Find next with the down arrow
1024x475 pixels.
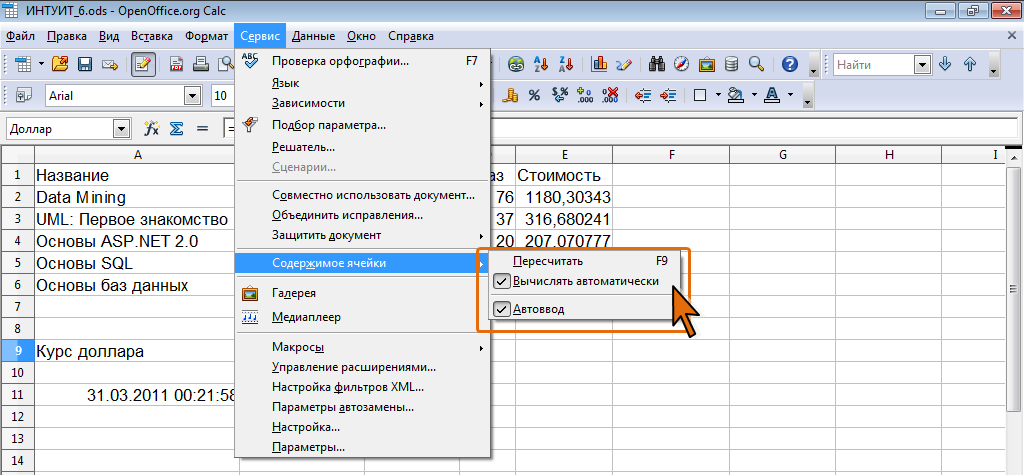(944, 64)
